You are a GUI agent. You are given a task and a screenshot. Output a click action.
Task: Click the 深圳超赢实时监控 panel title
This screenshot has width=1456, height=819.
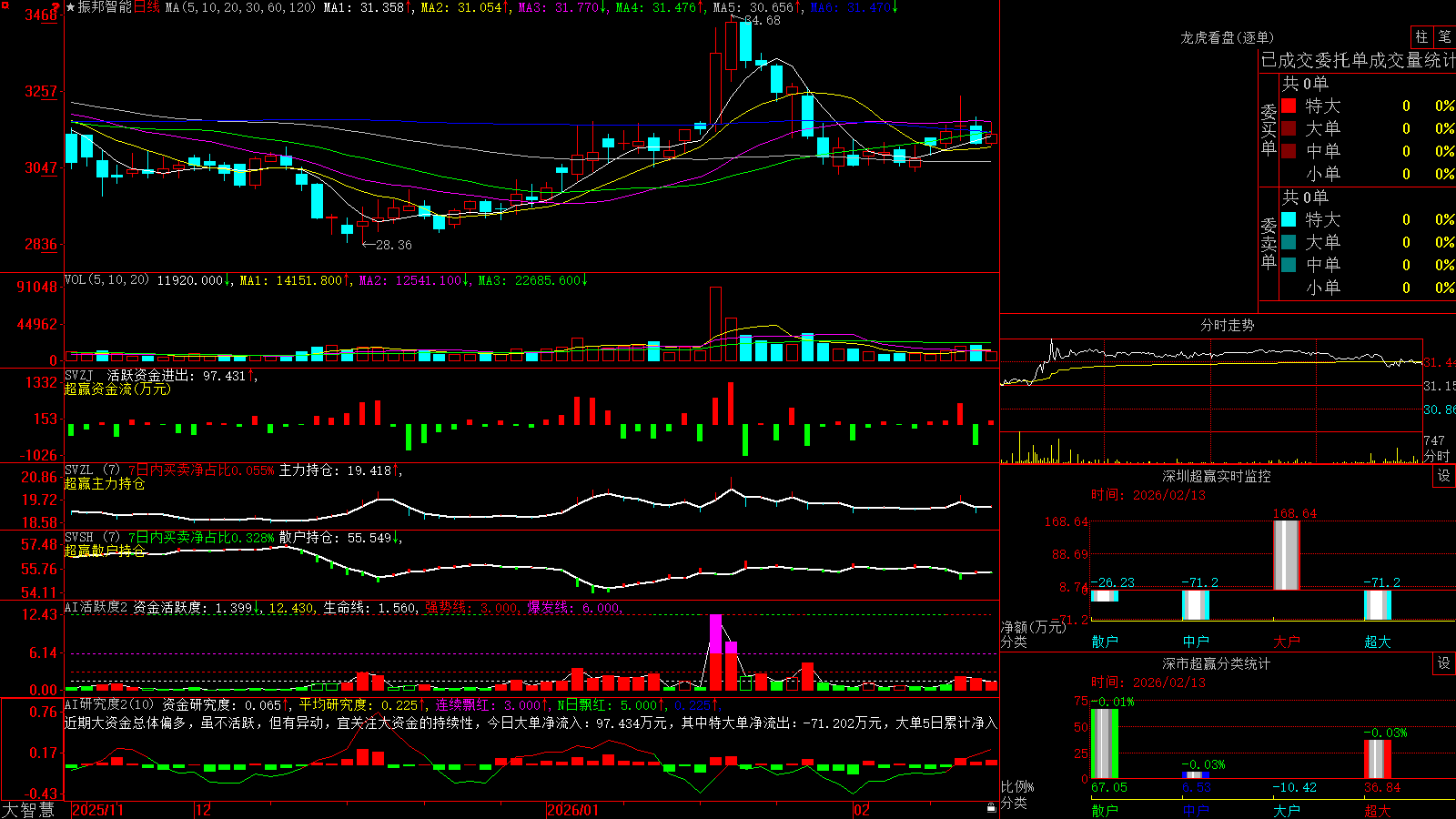coord(1217,476)
